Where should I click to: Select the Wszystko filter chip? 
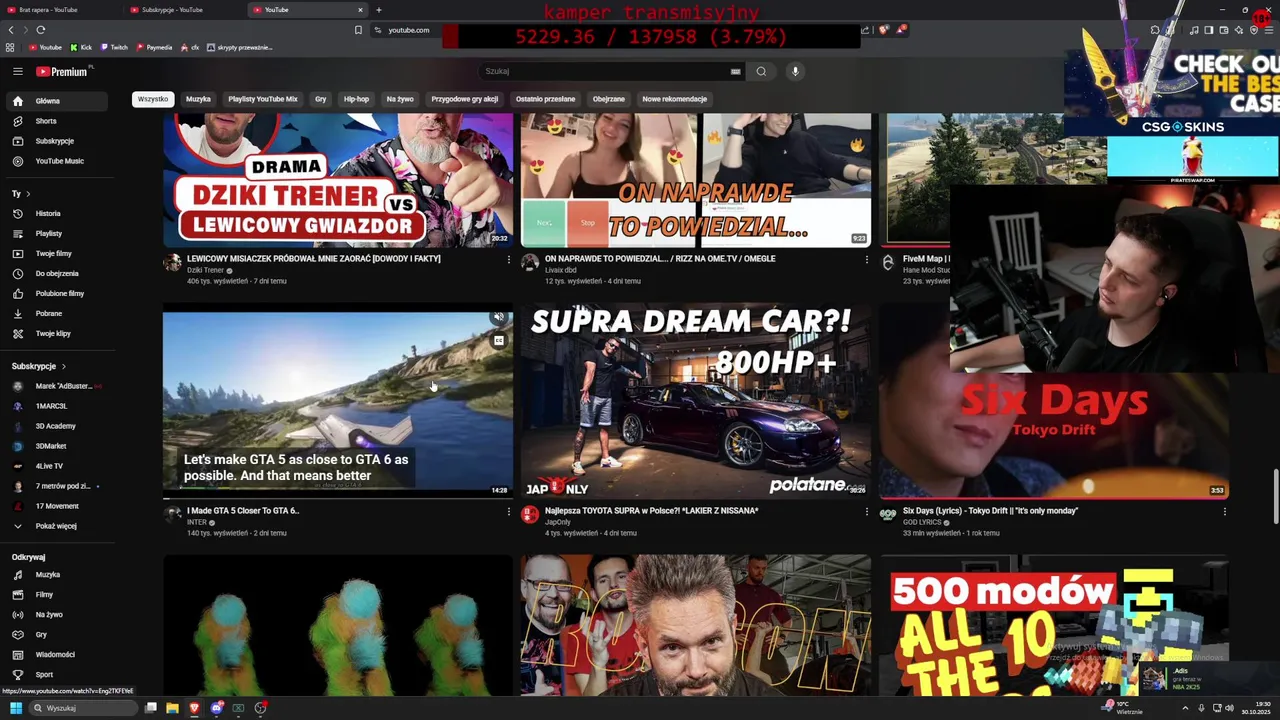[x=153, y=99]
